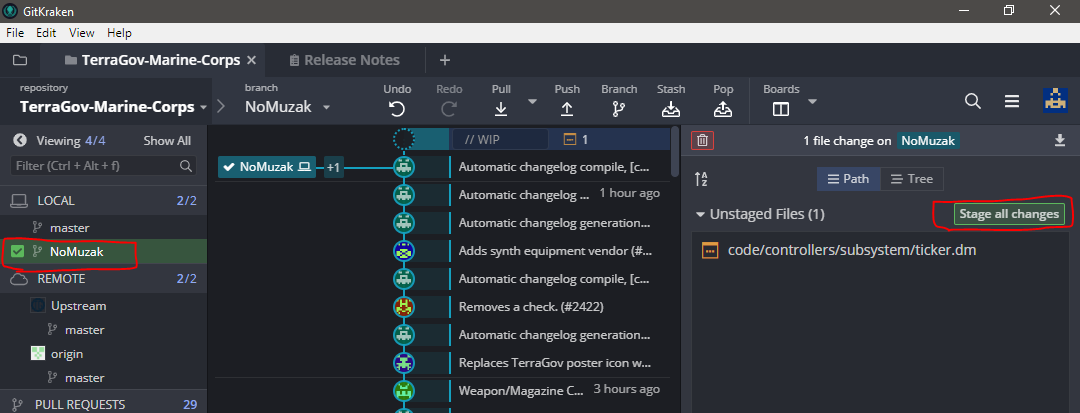Collapse the LOCAL branches section

[103, 201]
